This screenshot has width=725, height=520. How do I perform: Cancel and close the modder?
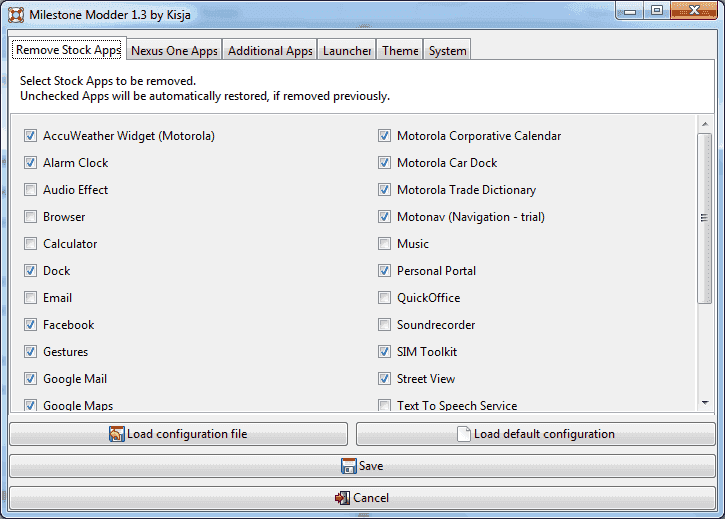(x=362, y=498)
